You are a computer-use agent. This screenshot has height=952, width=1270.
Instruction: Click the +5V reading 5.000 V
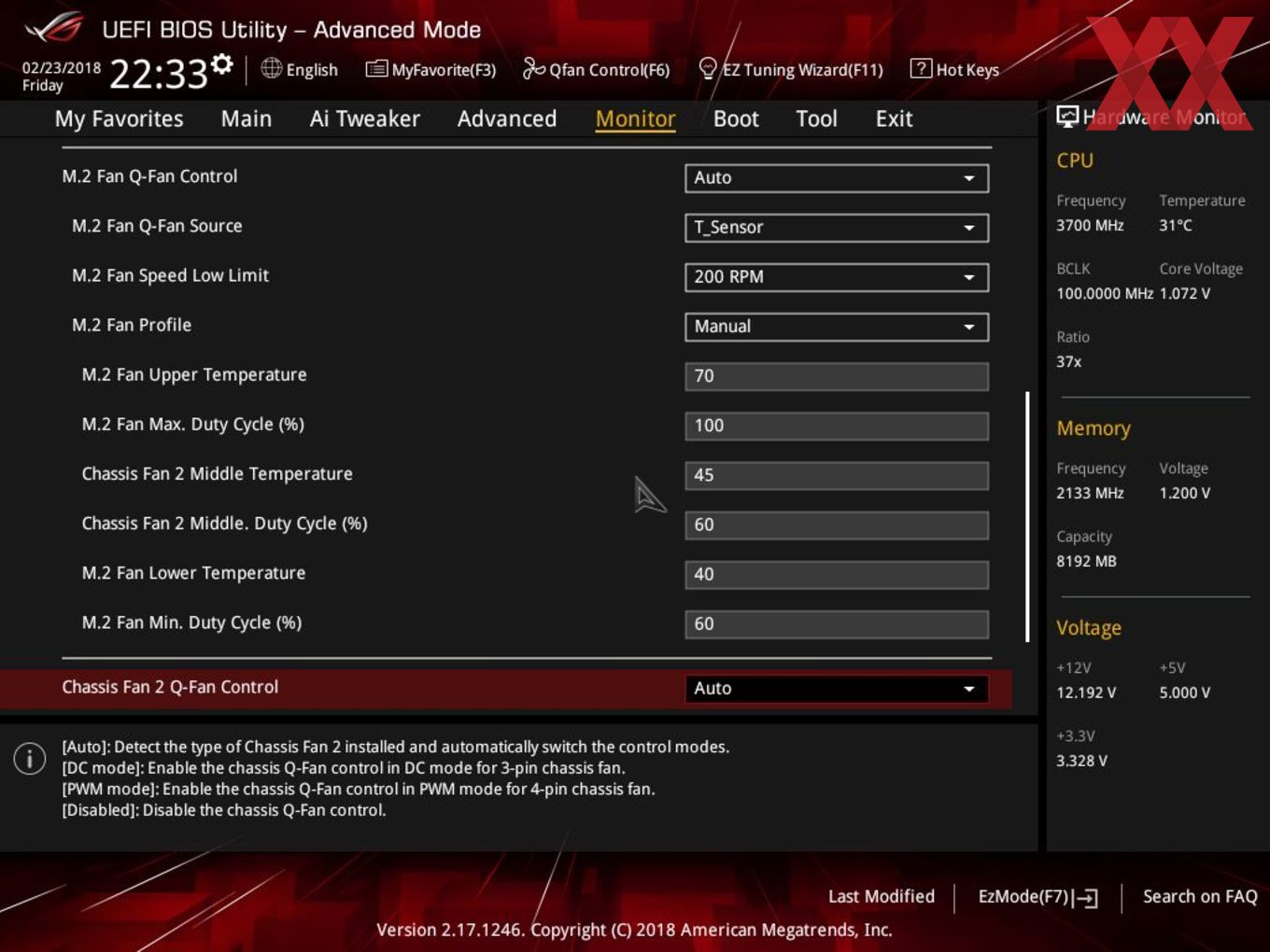click(x=1185, y=693)
